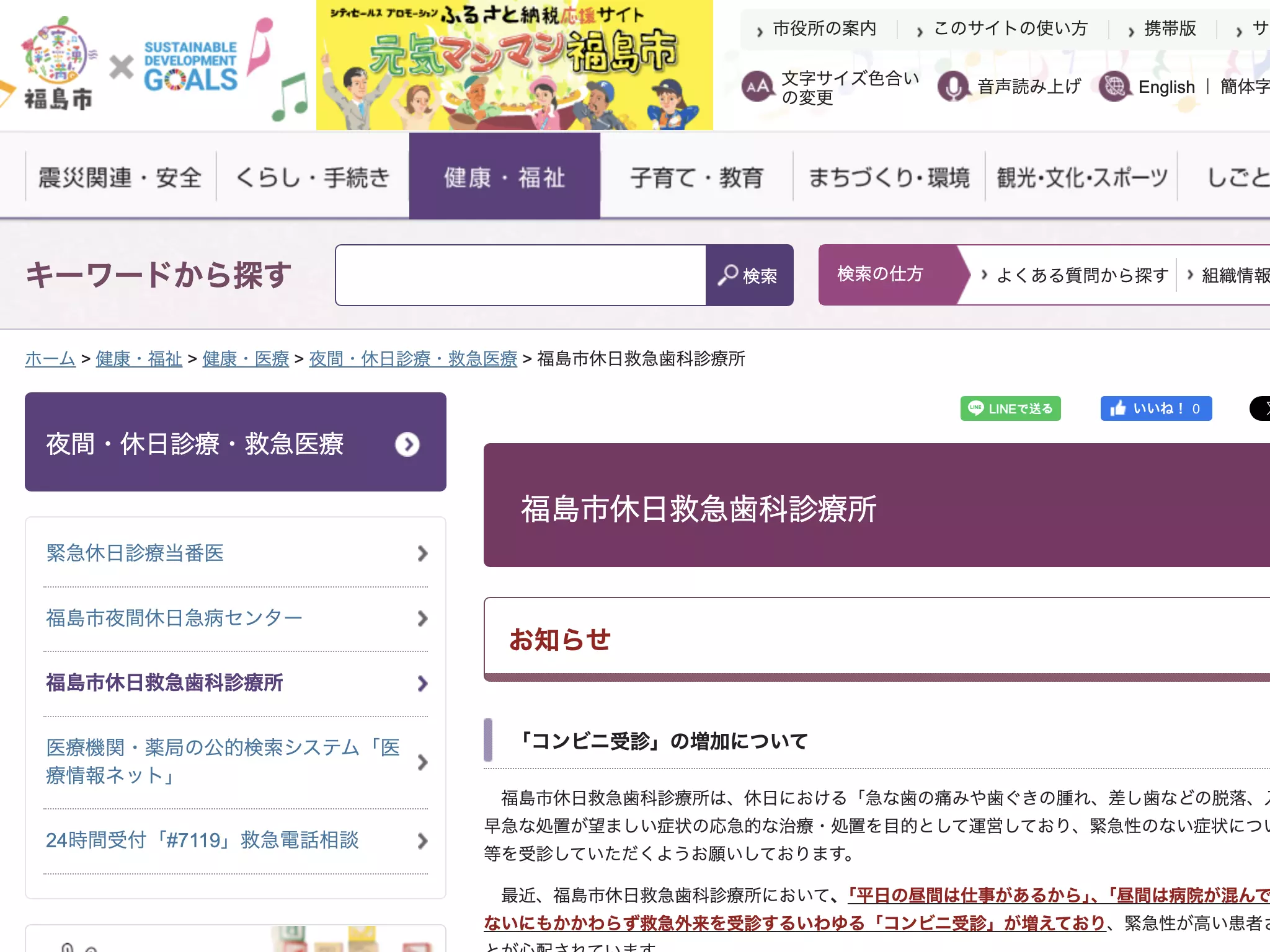The image size is (1270, 952).
Task: Open 健康・福祉 breadcrumb link
Action: click(x=139, y=358)
